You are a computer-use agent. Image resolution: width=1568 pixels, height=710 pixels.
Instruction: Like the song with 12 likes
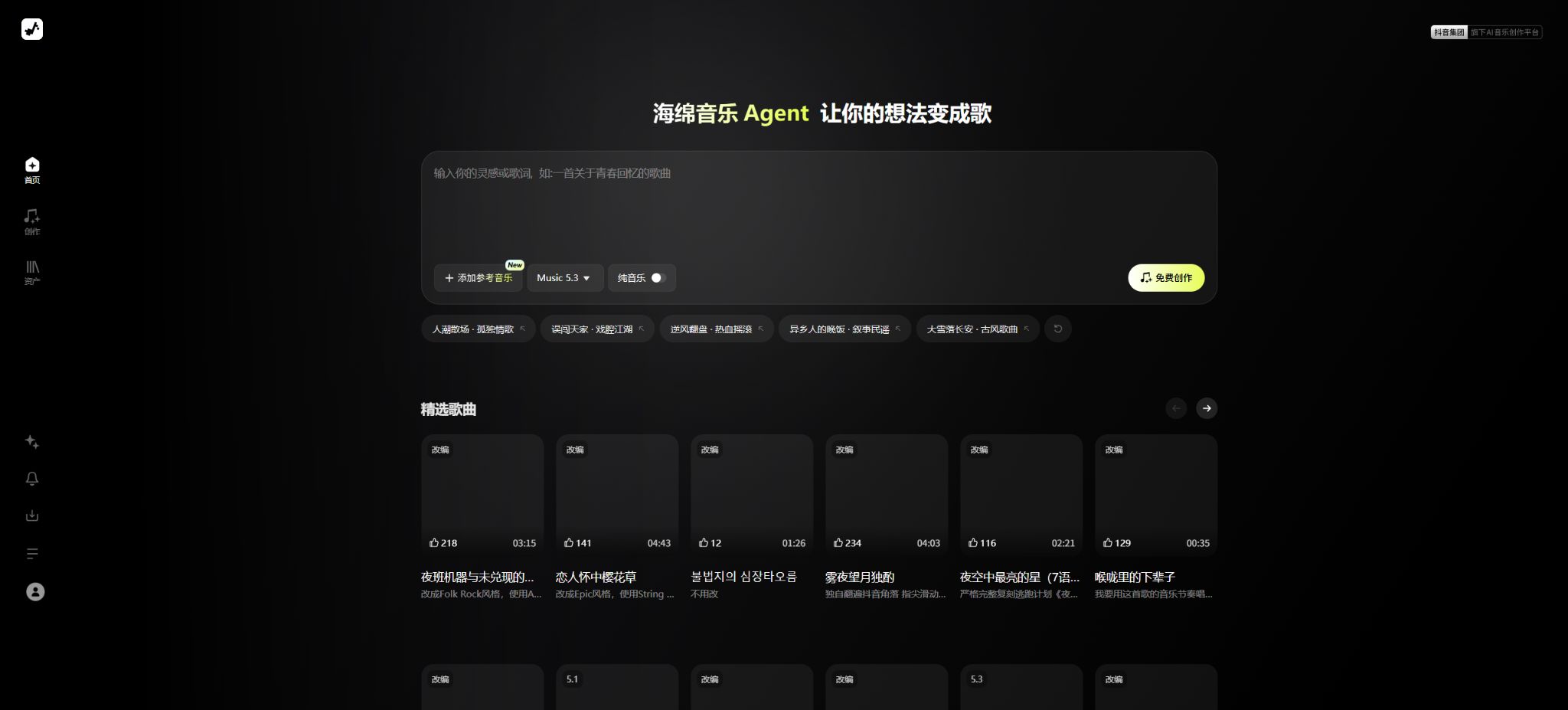tap(710, 543)
